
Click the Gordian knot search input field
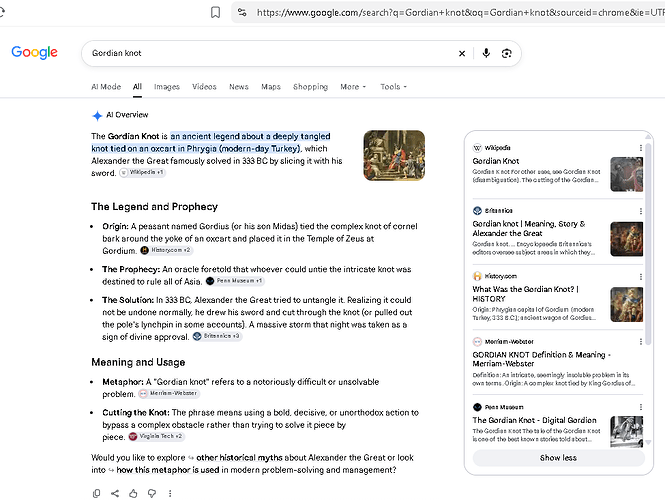point(271,53)
